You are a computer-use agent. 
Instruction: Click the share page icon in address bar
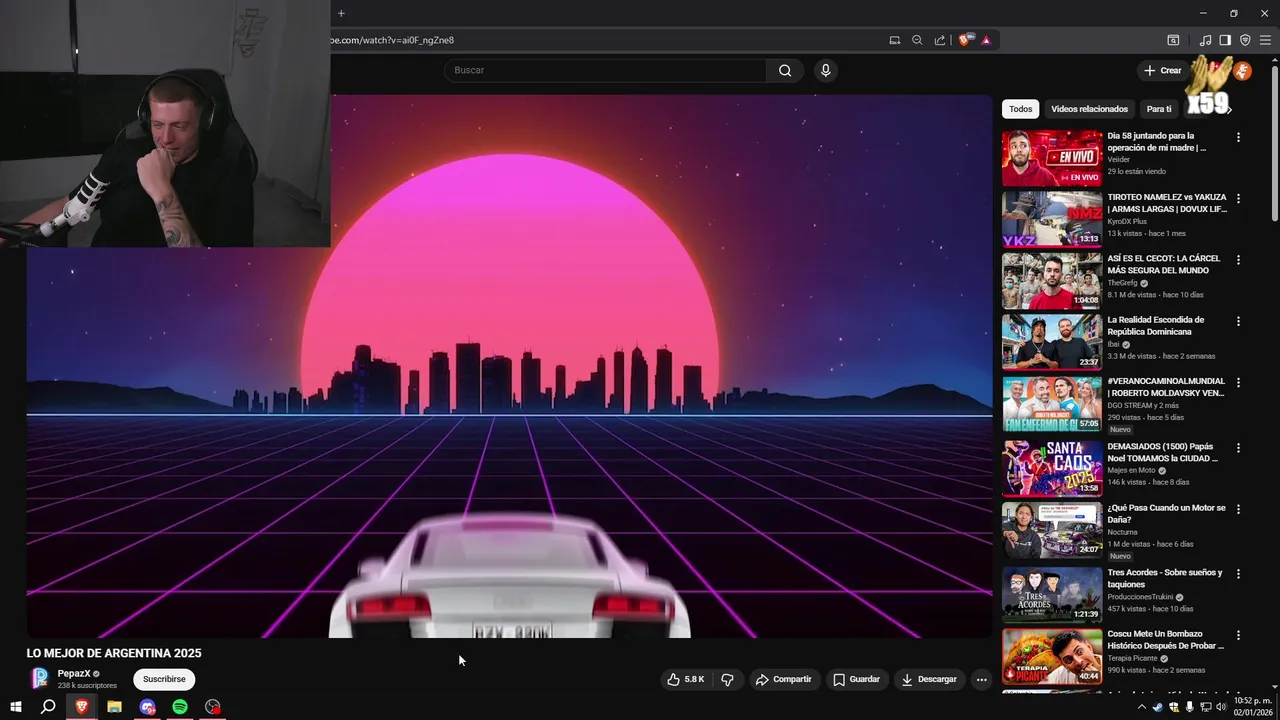[940, 40]
